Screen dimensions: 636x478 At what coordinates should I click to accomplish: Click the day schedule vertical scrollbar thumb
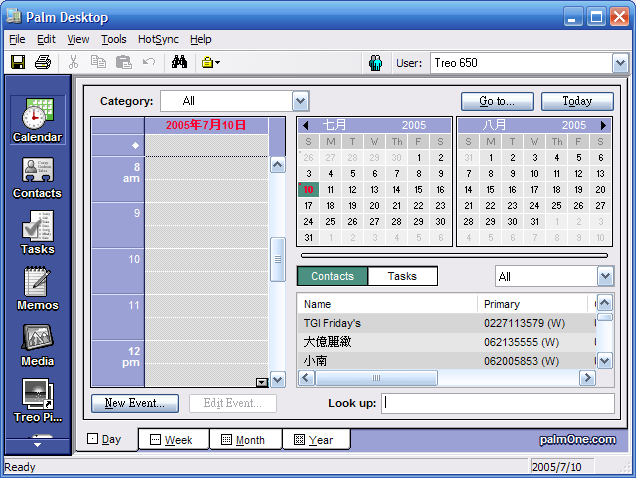277,259
